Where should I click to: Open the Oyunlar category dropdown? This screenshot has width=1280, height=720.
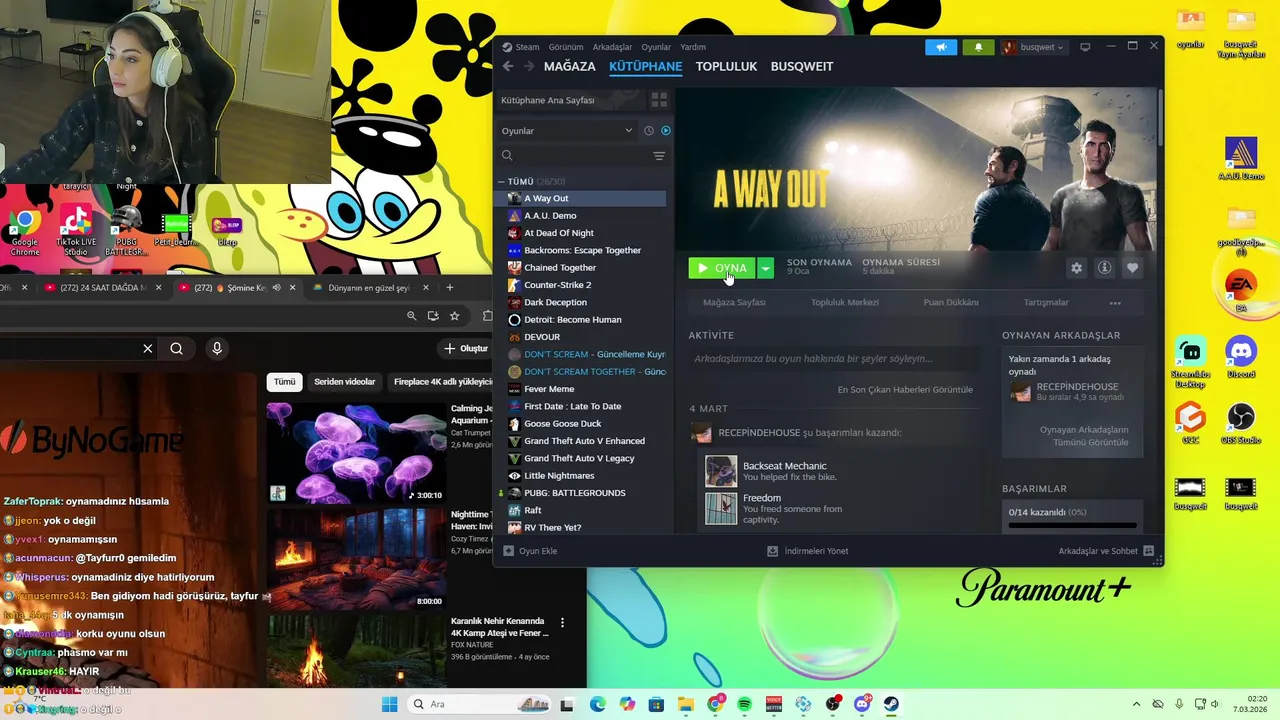(566, 131)
